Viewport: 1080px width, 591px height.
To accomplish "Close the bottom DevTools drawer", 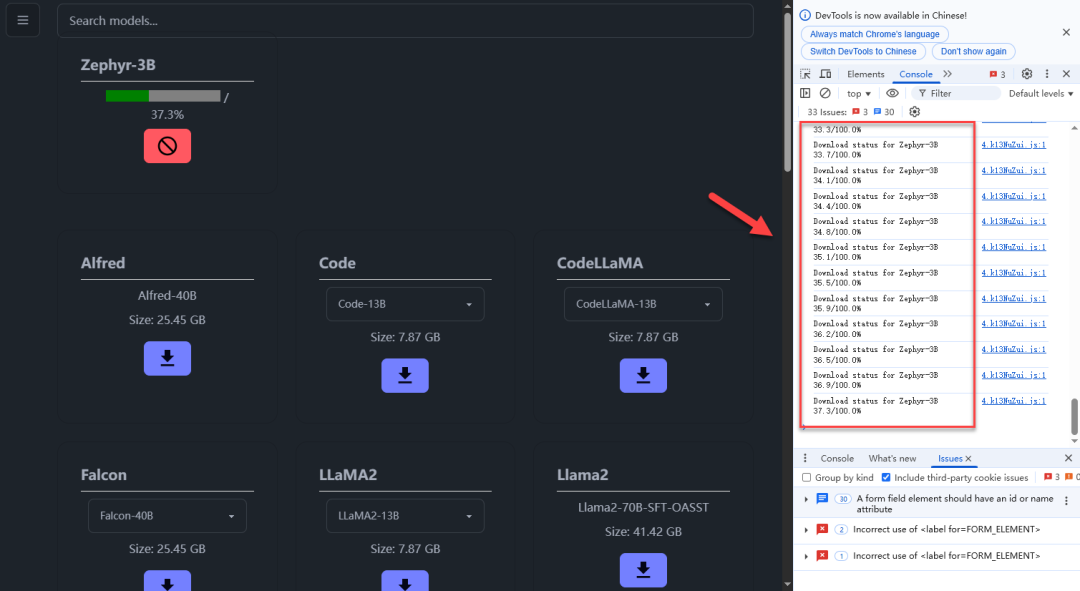I will [1068, 458].
